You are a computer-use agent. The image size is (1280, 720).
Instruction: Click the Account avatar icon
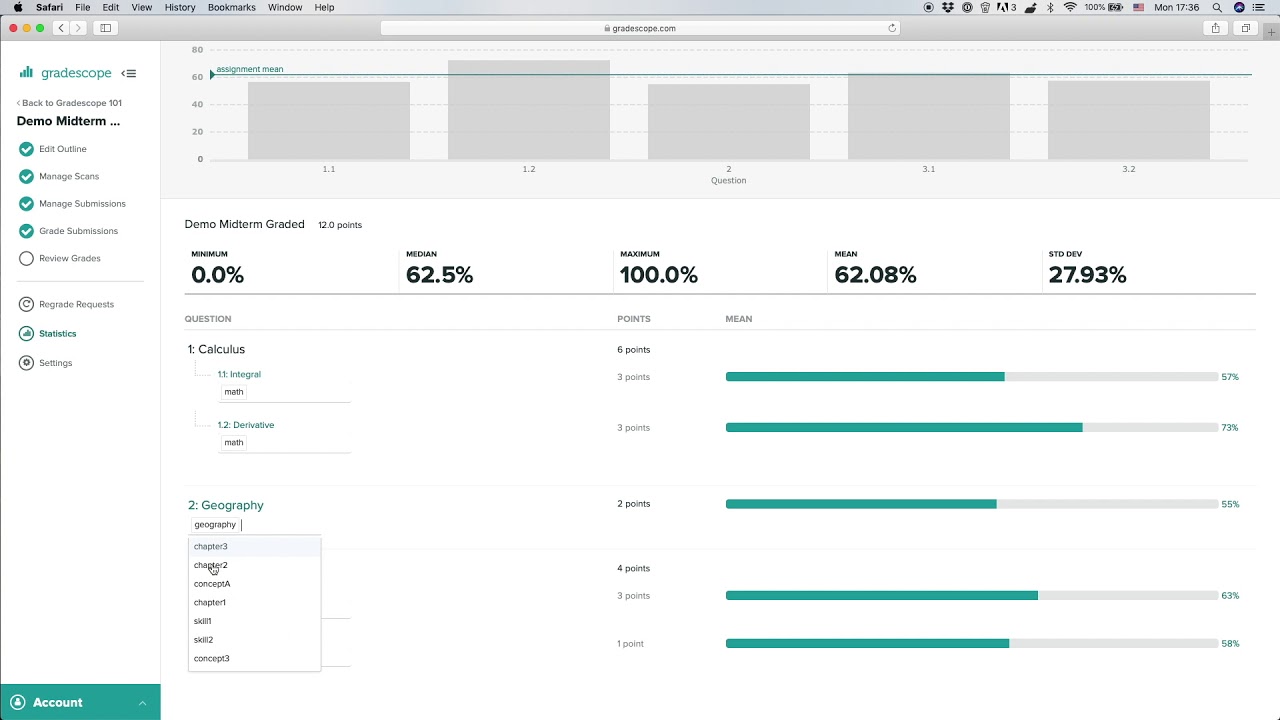tap(17, 702)
